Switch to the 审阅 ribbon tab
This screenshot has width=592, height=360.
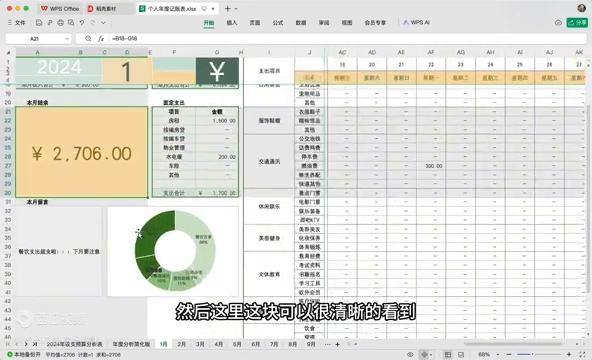[324, 23]
